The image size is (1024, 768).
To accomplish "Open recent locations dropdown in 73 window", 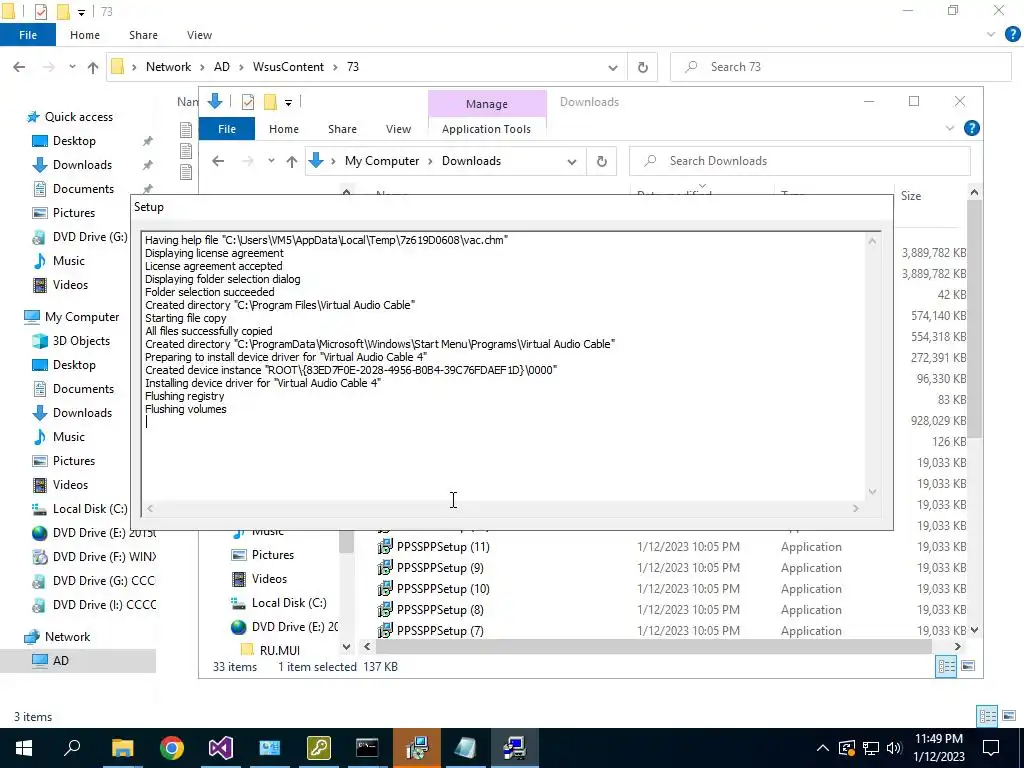I will [72, 67].
